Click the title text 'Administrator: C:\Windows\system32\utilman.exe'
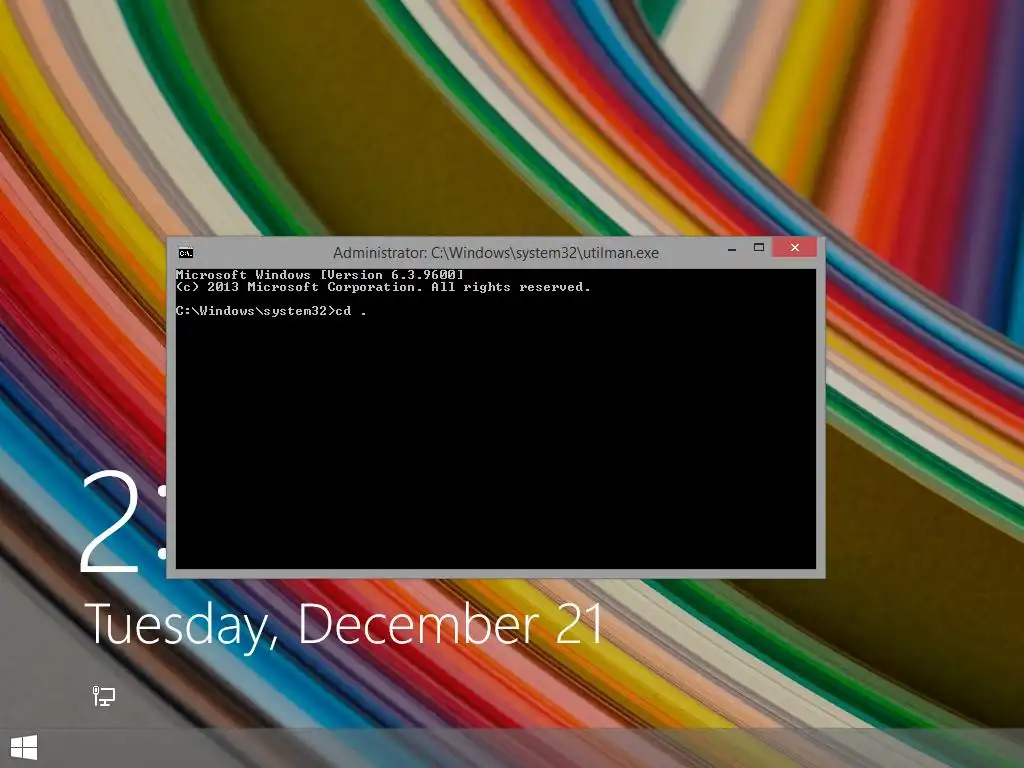The height and width of the screenshot is (768, 1024). coord(496,253)
